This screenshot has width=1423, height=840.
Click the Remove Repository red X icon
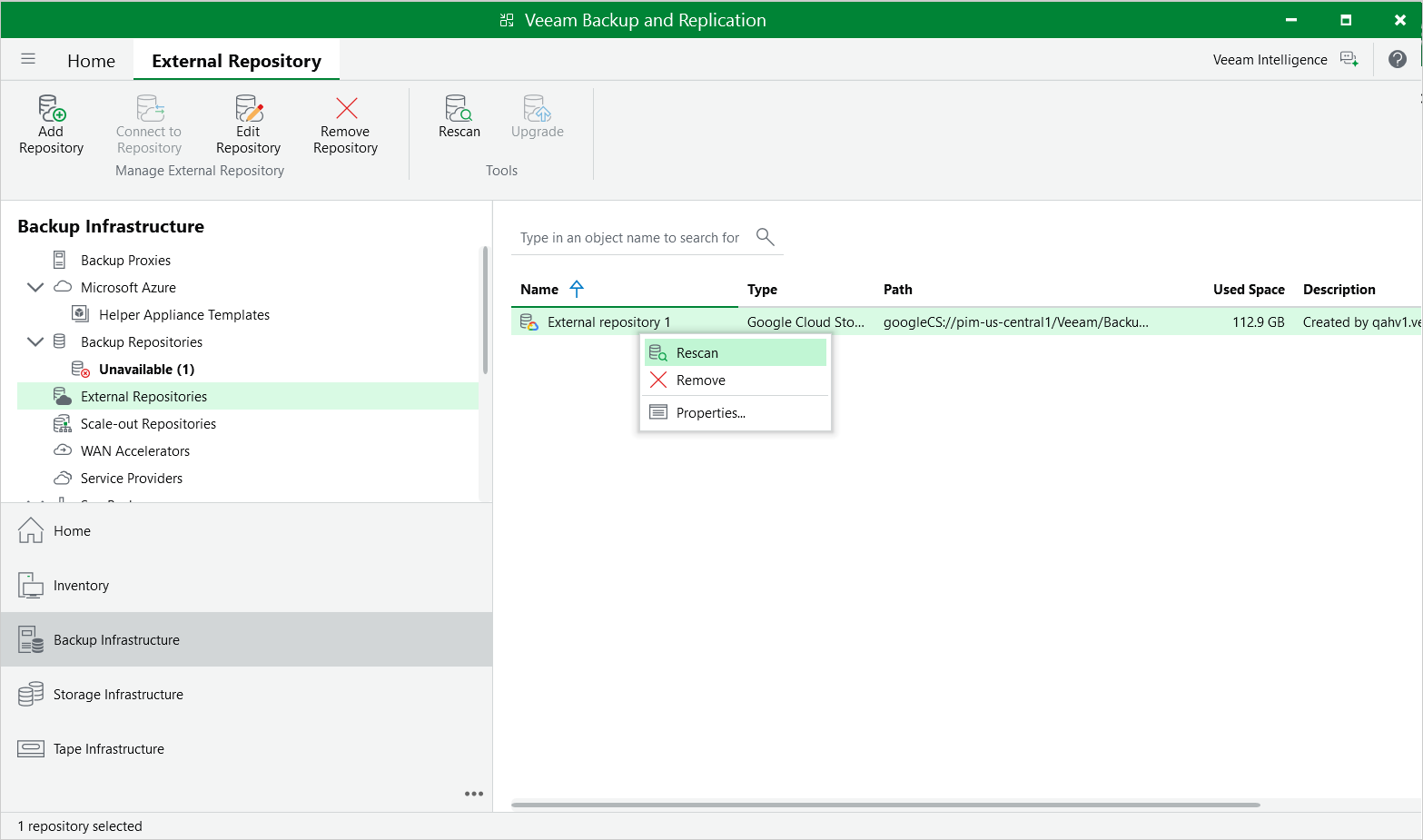point(346,108)
